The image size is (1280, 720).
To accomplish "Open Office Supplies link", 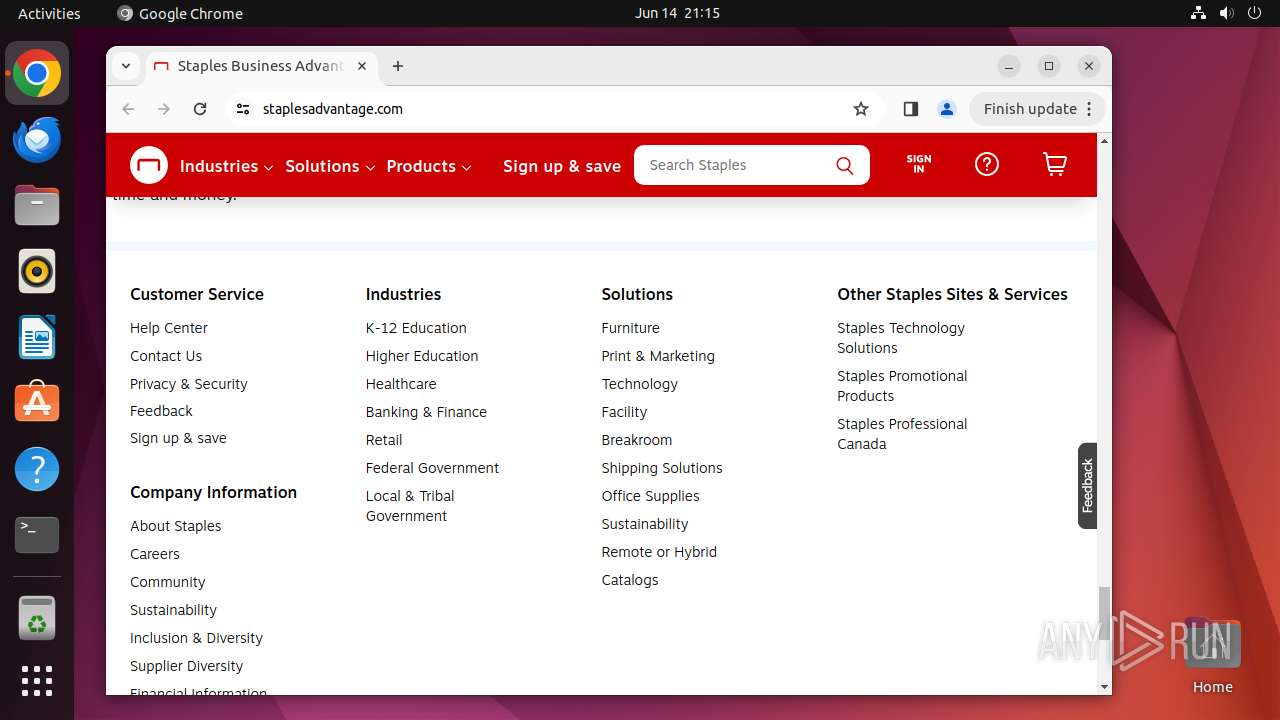I will click(651, 496).
